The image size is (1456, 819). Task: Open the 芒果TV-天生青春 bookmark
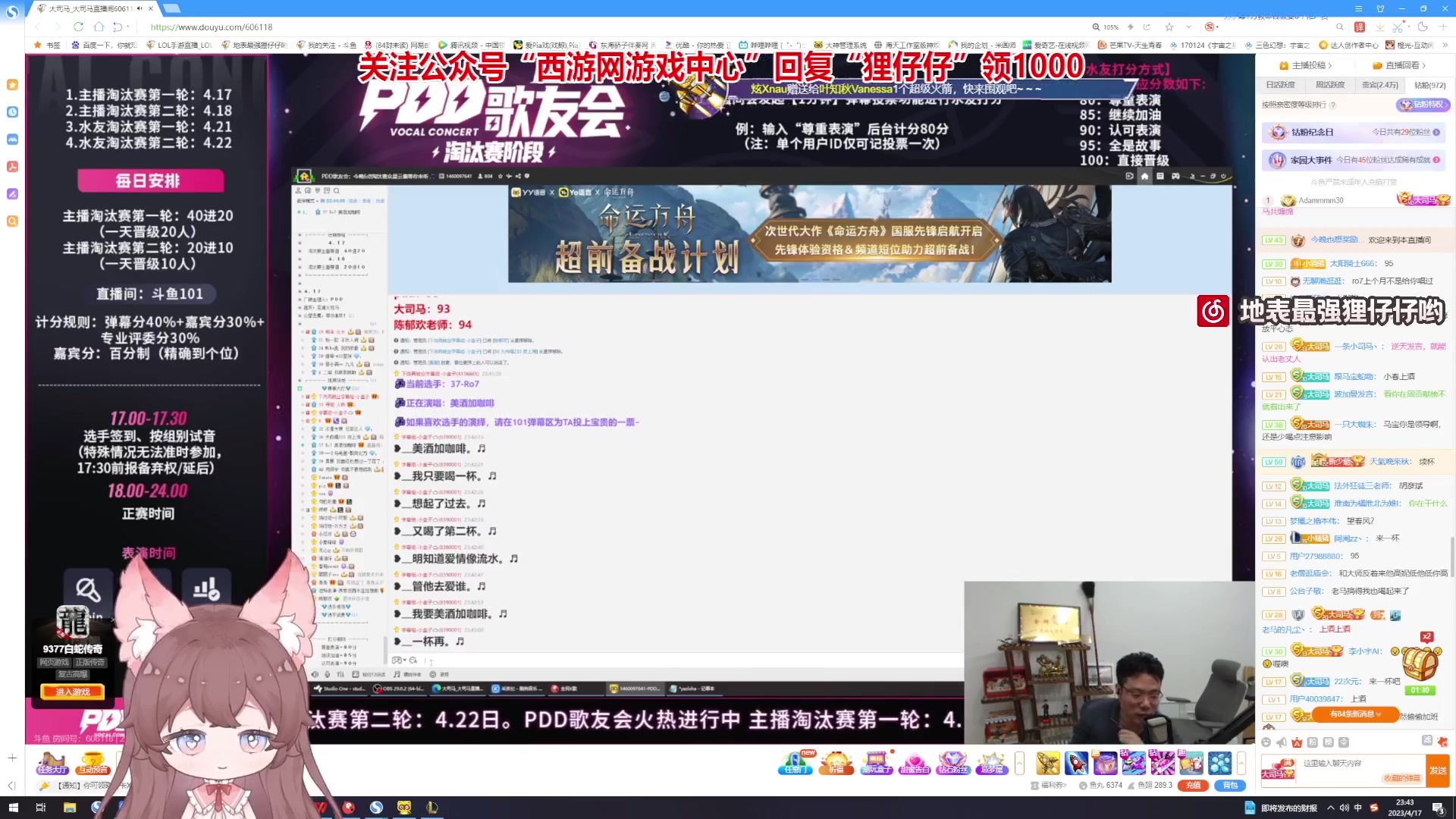(x=1129, y=45)
